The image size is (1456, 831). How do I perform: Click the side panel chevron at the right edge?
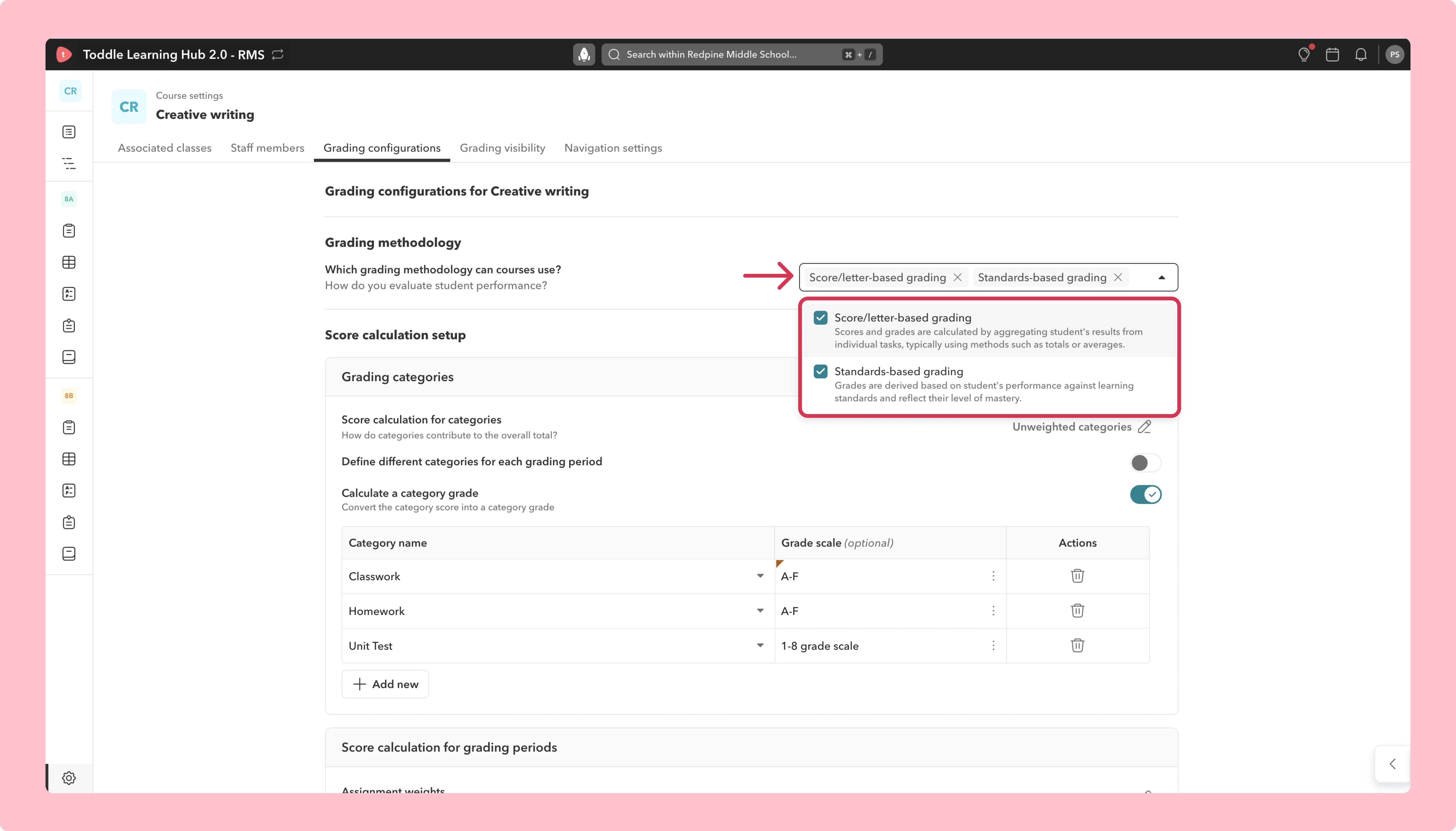(x=1393, y=764)
